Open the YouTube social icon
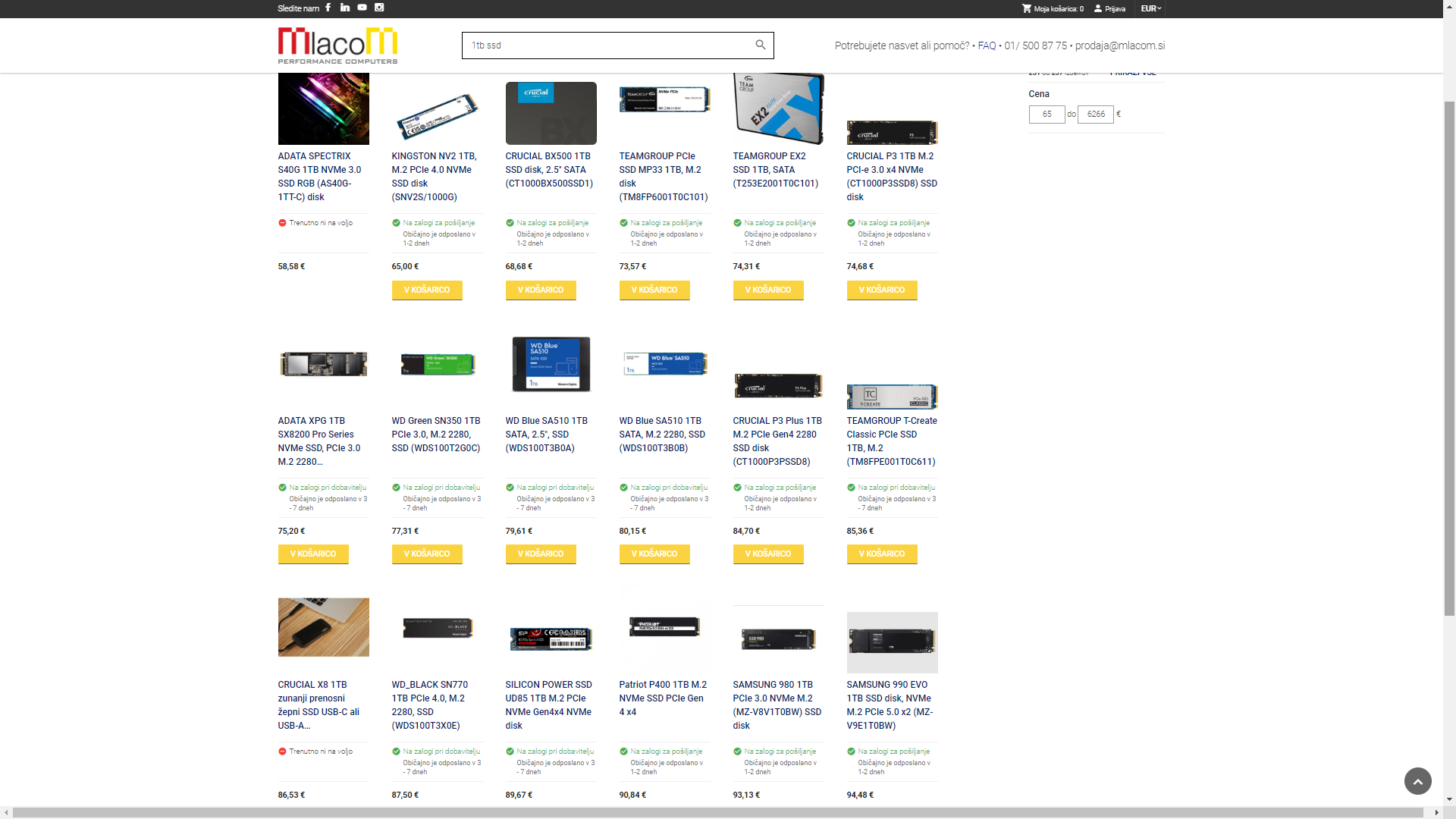Image resolution: width=1456 pixels, height=819 pixels. (x=362, y=8)
